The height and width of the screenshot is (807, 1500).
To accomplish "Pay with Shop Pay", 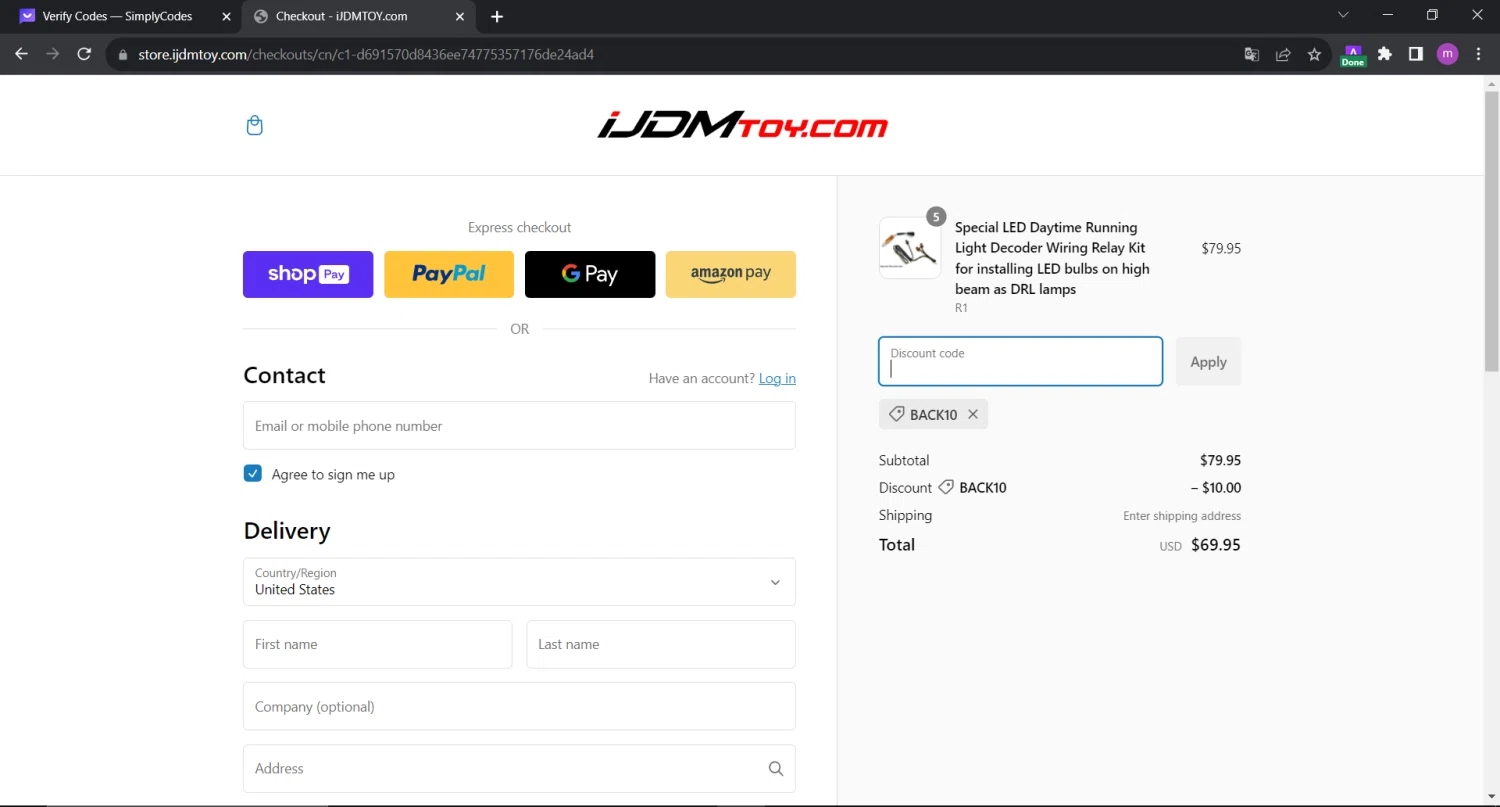I will pos(308,274).
